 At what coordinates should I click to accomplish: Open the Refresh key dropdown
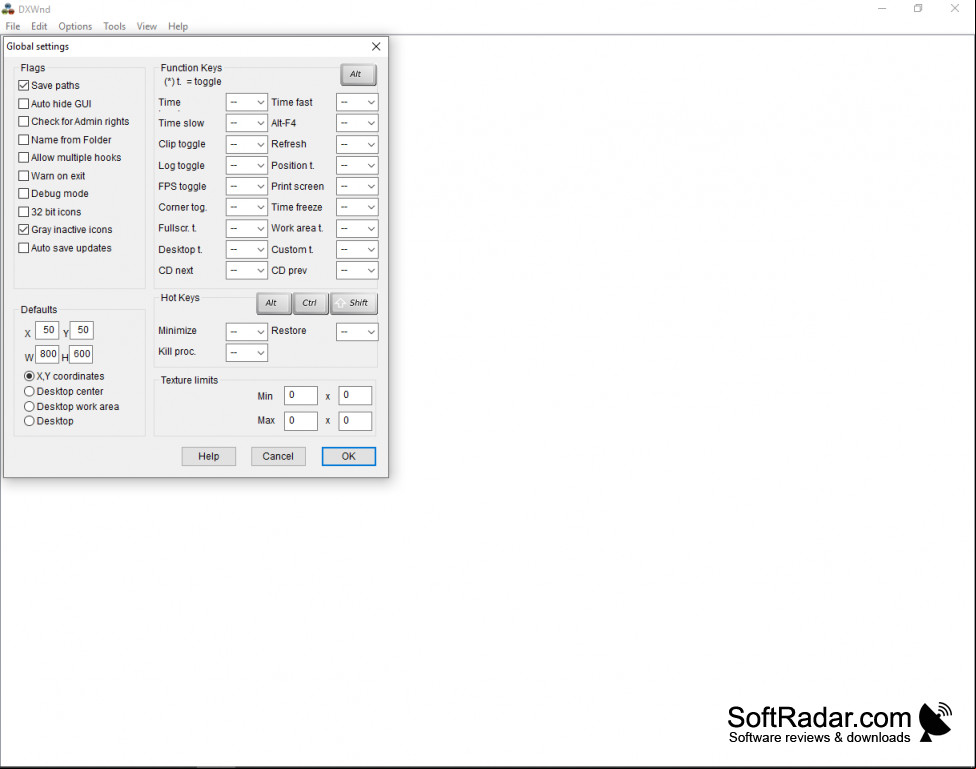(357, 144)
